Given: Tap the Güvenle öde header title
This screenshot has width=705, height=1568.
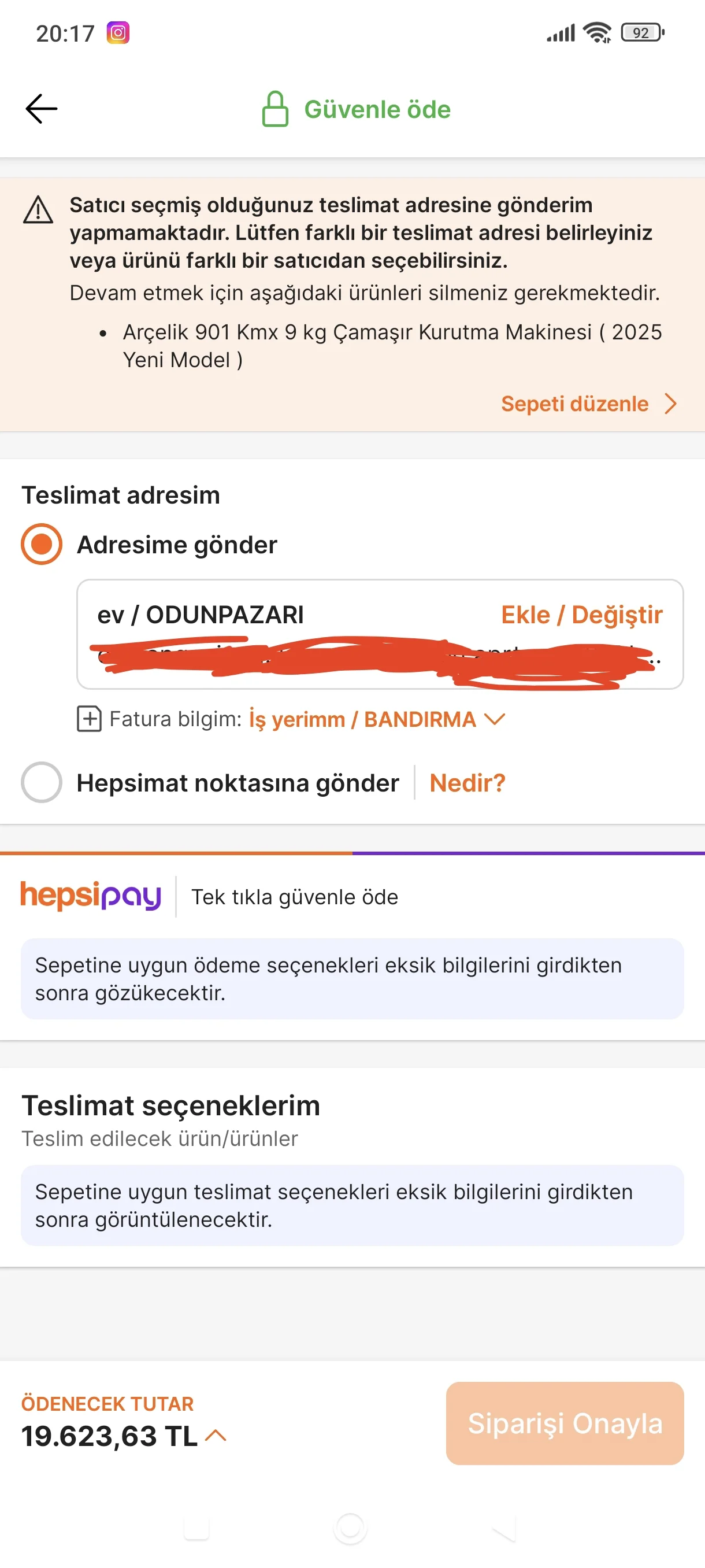Looking at the screenshot, I should pos(377,110).
